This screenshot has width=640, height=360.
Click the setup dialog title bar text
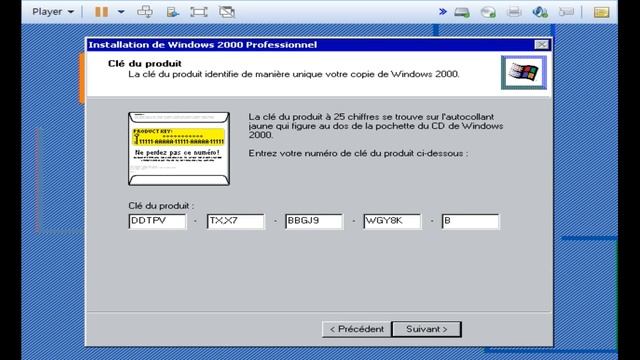coord(202,44)
